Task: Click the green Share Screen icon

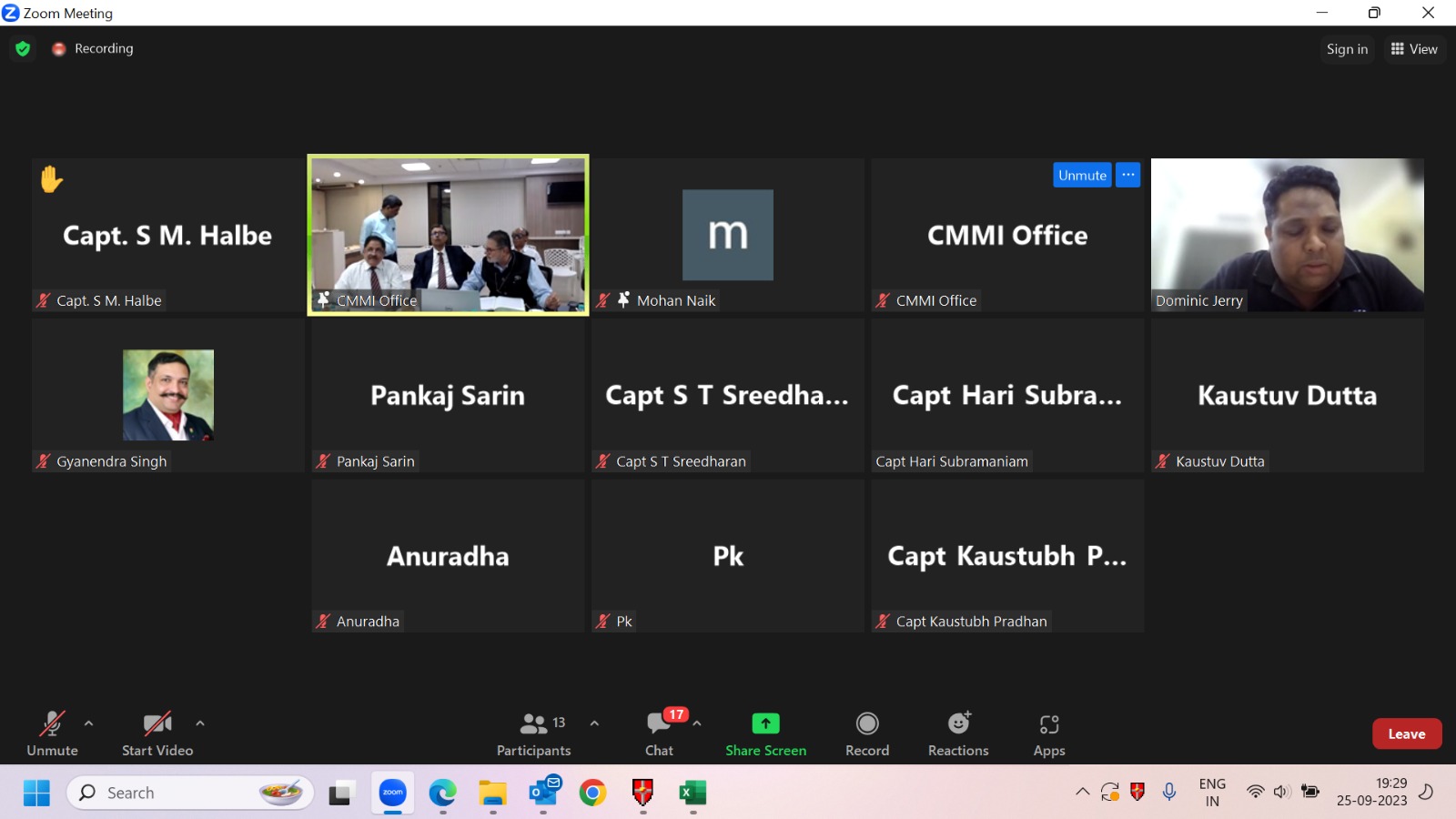Action: coord(765,723)
